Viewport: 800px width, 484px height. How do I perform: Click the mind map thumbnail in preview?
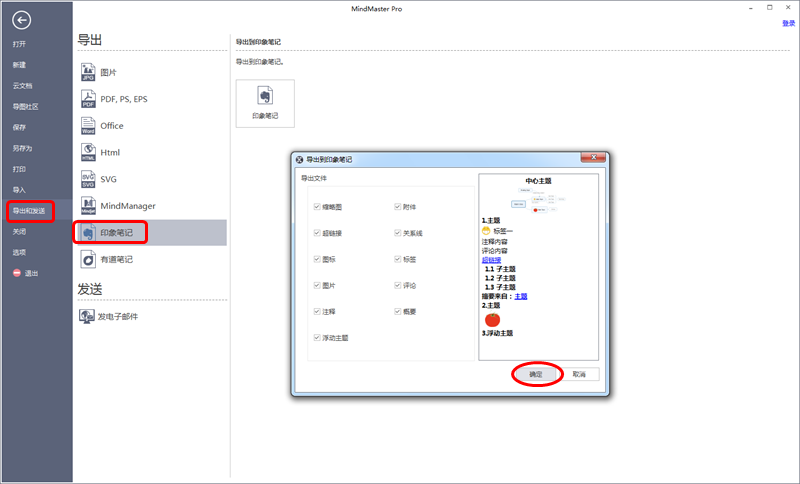[538, 200]
